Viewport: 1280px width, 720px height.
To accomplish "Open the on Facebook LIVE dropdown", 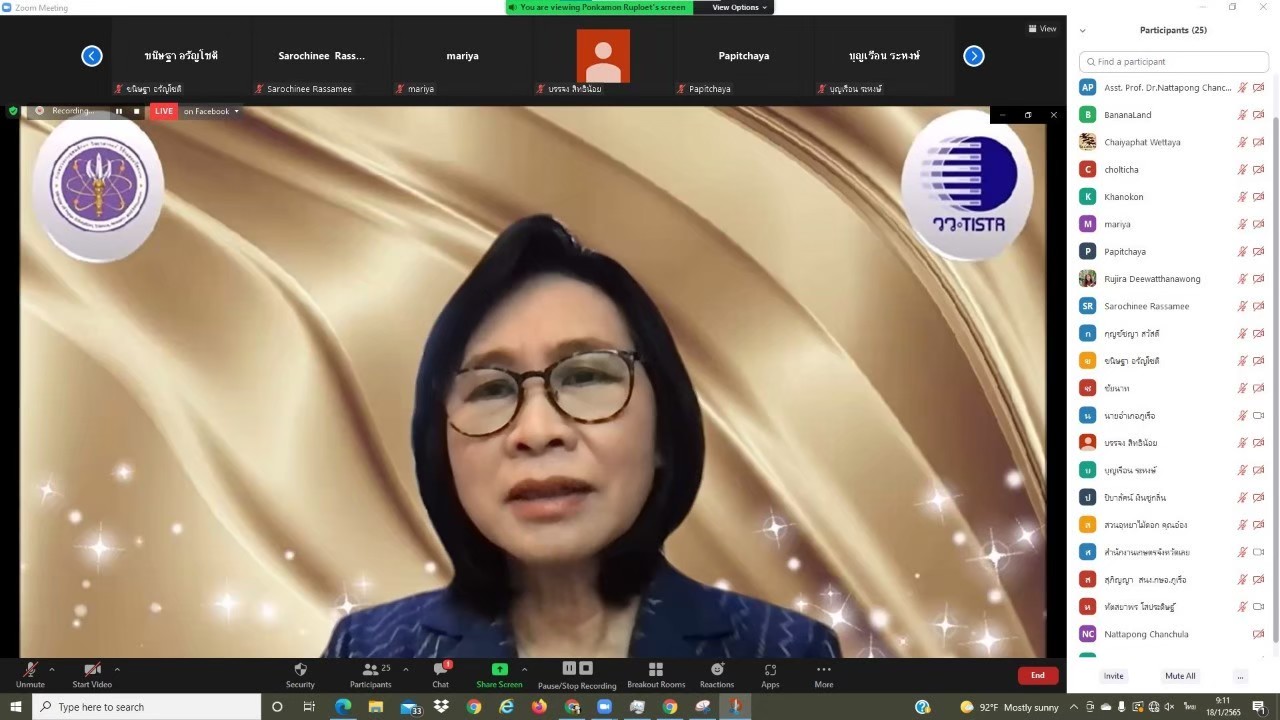I will (x=211, y=111).
